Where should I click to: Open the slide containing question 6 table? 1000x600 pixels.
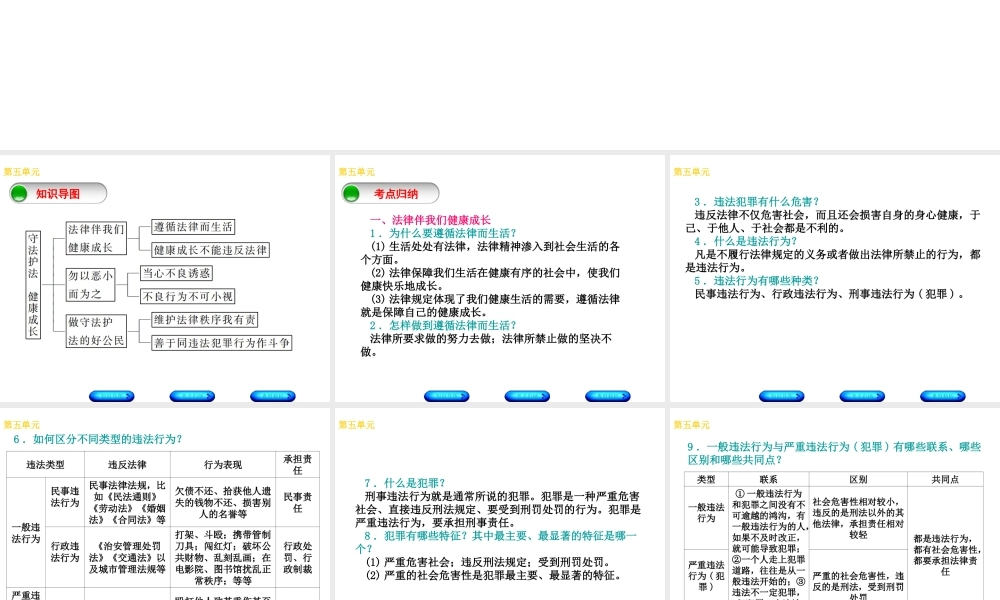point(165,504)
